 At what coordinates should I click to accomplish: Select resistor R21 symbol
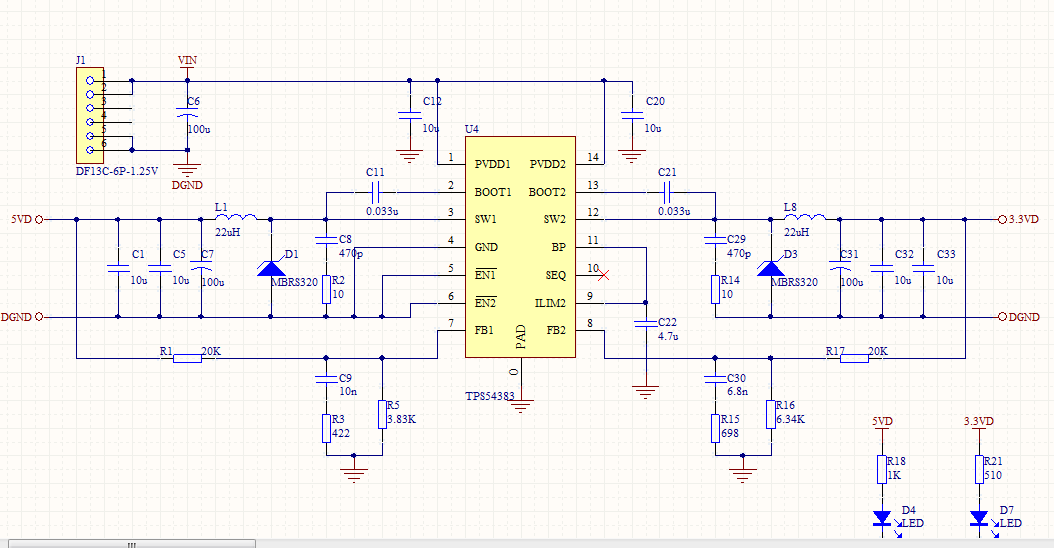[979, 469]
